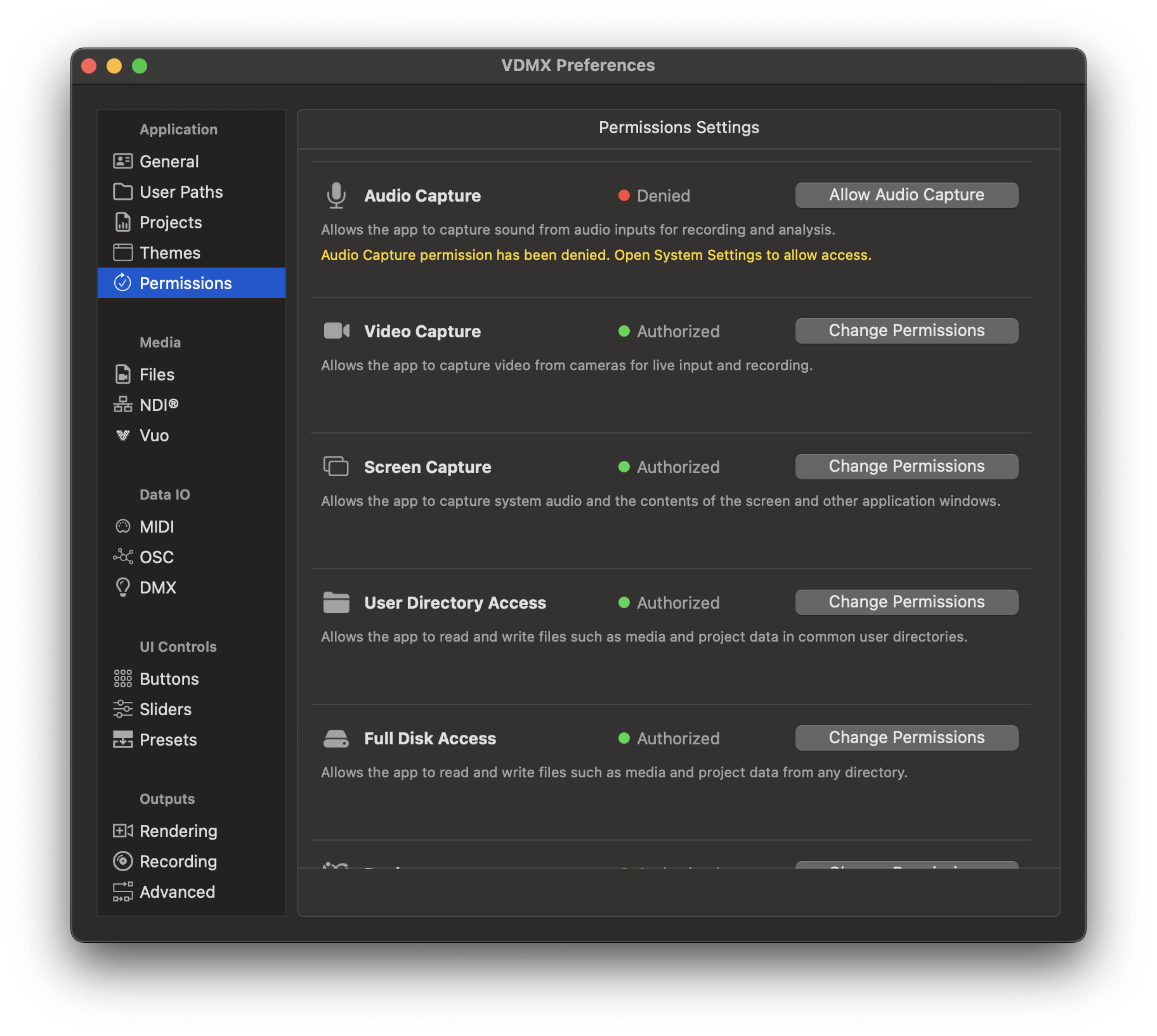
Task: Click the Vuo logo icon
Action: tap(122, 435)
